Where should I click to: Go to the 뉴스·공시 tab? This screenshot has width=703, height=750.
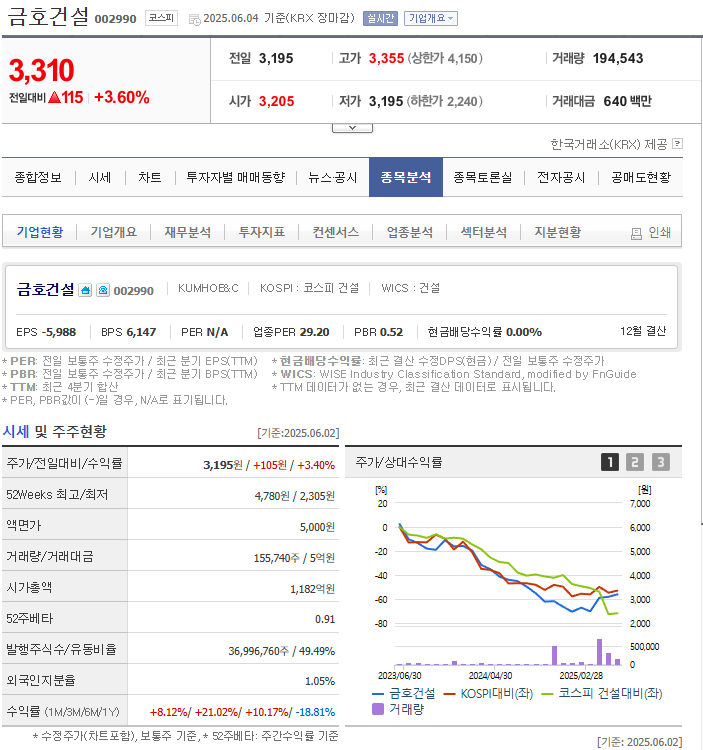coord(332,177)
